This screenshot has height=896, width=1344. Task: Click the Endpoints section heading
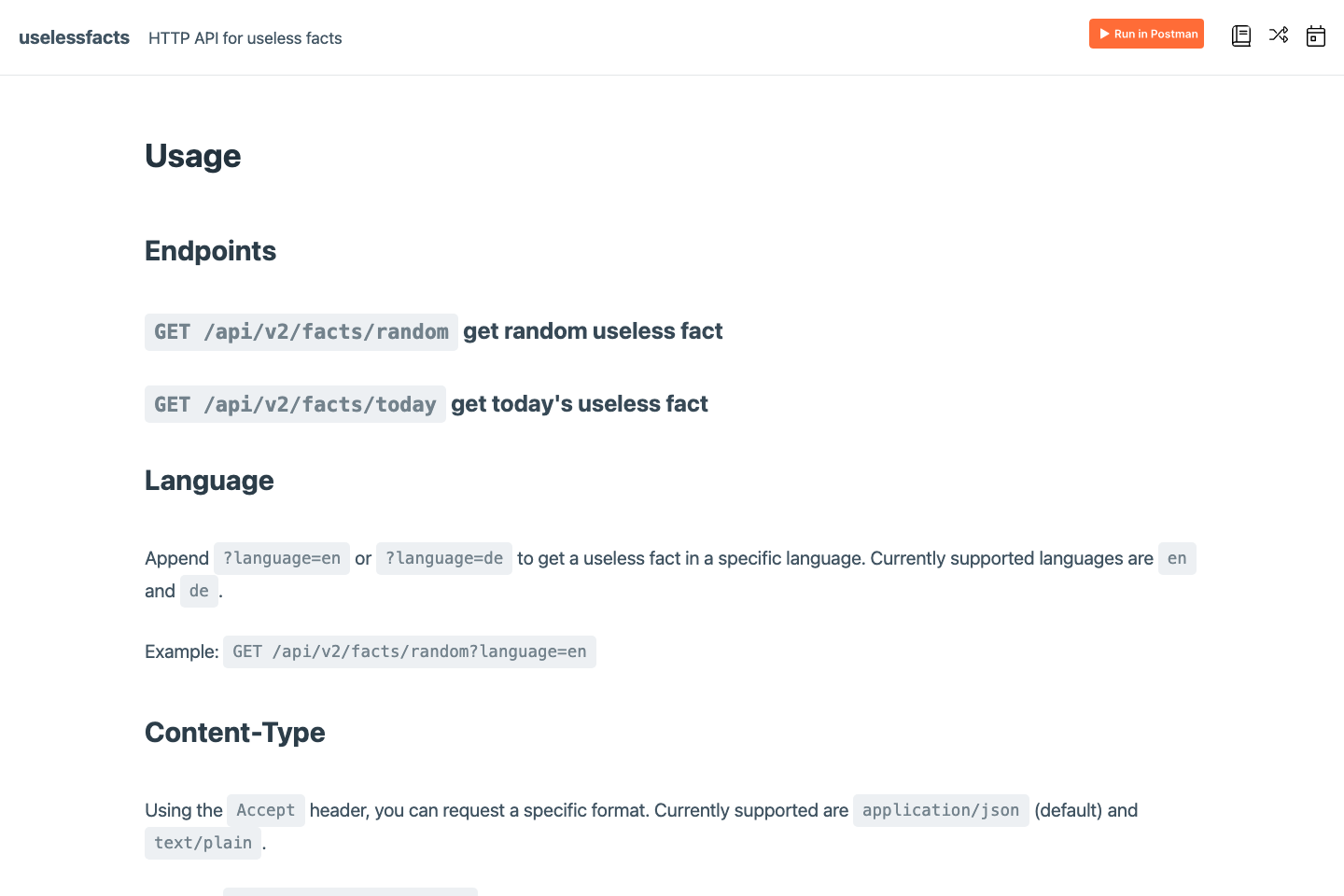coord(210,250)
